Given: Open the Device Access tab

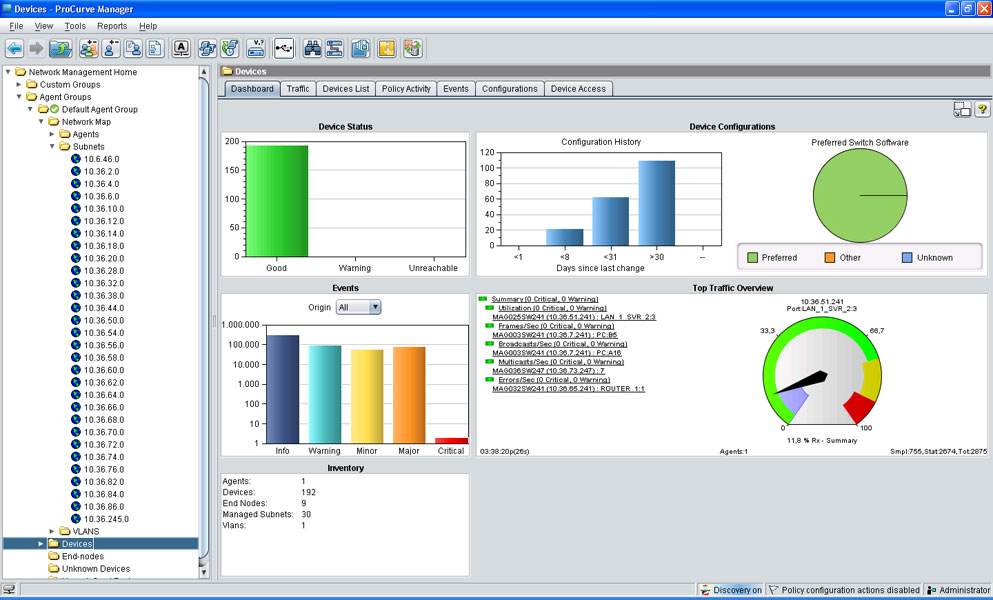Looking at the screenshot, I should click(578, 89).
